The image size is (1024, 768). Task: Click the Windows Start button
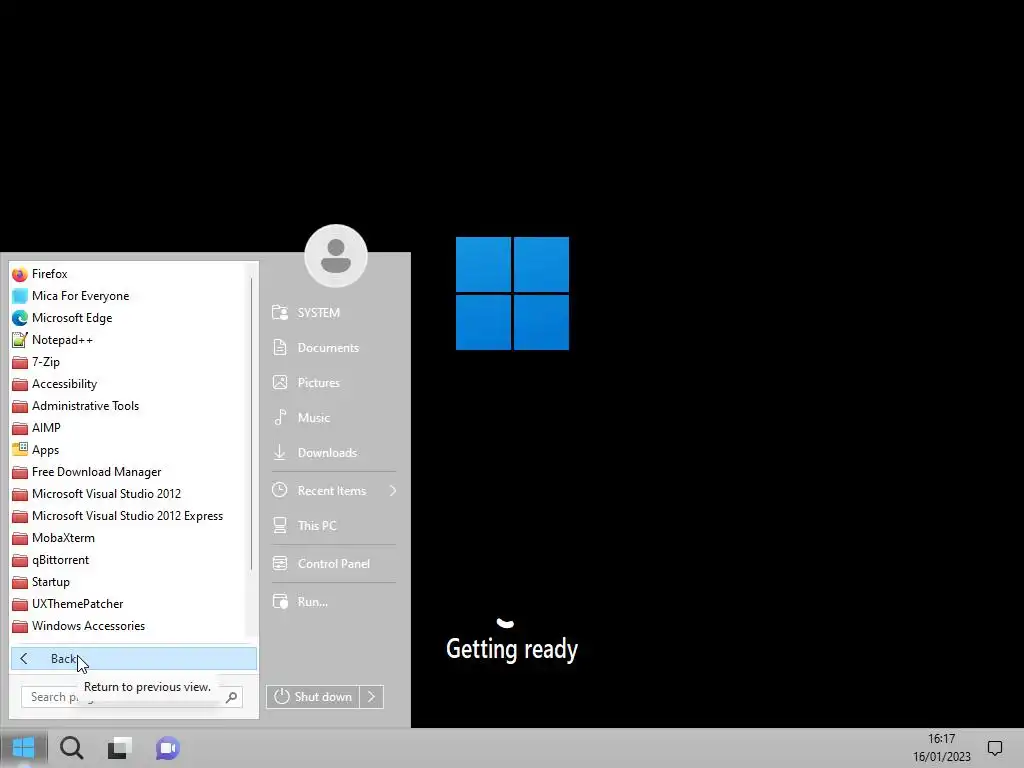pos(24,748)
